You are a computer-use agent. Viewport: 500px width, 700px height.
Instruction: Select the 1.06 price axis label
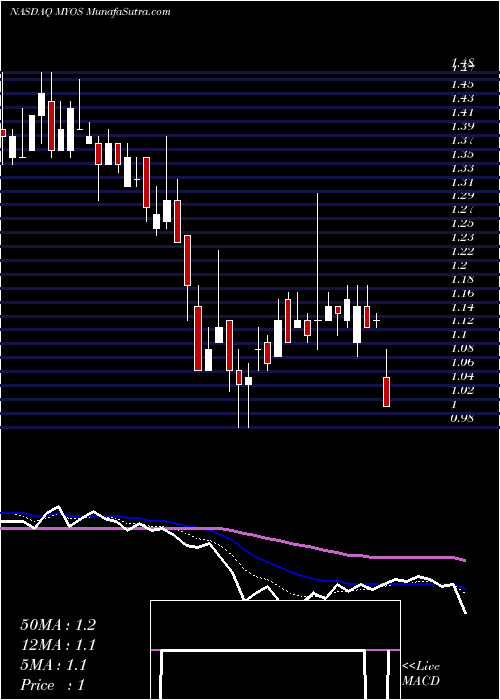pyautogui.click(x=462, y=362)
